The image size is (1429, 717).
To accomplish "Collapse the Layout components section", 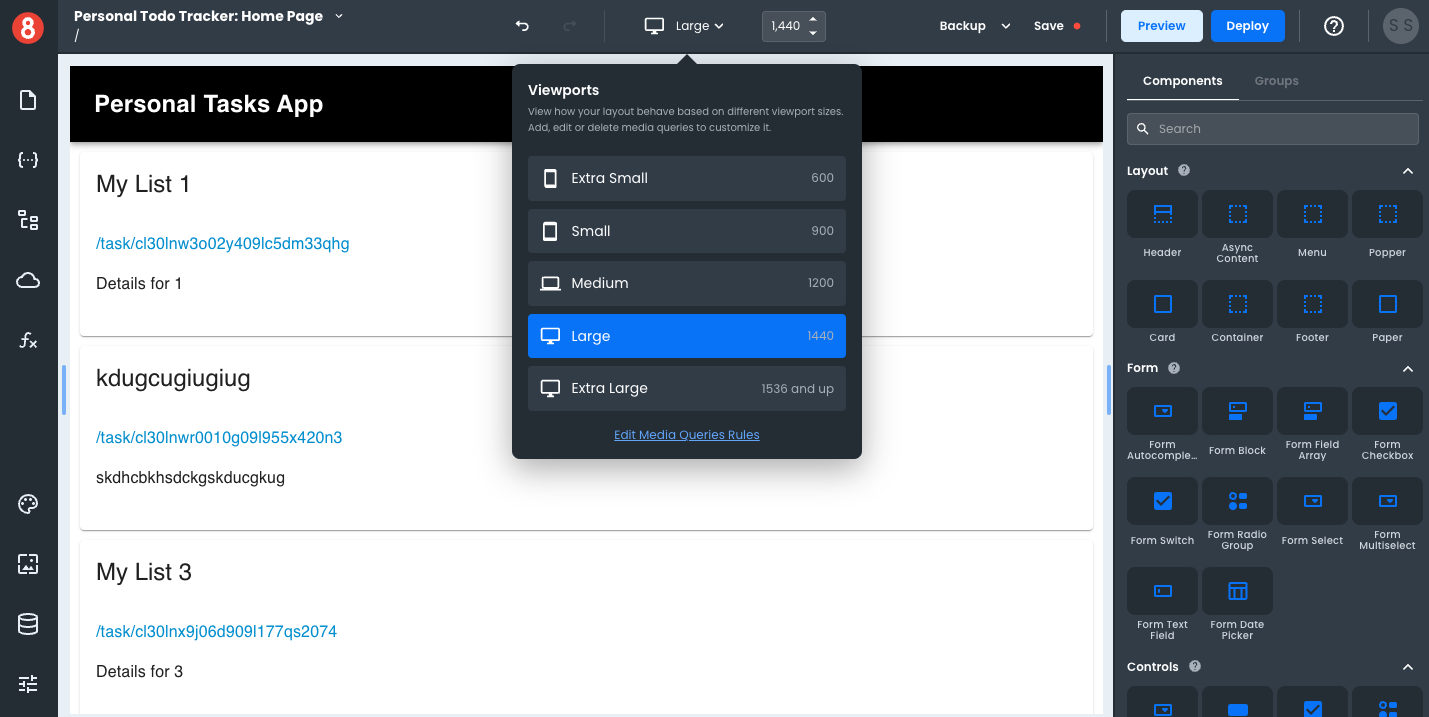I will (x=1408, y=171).
